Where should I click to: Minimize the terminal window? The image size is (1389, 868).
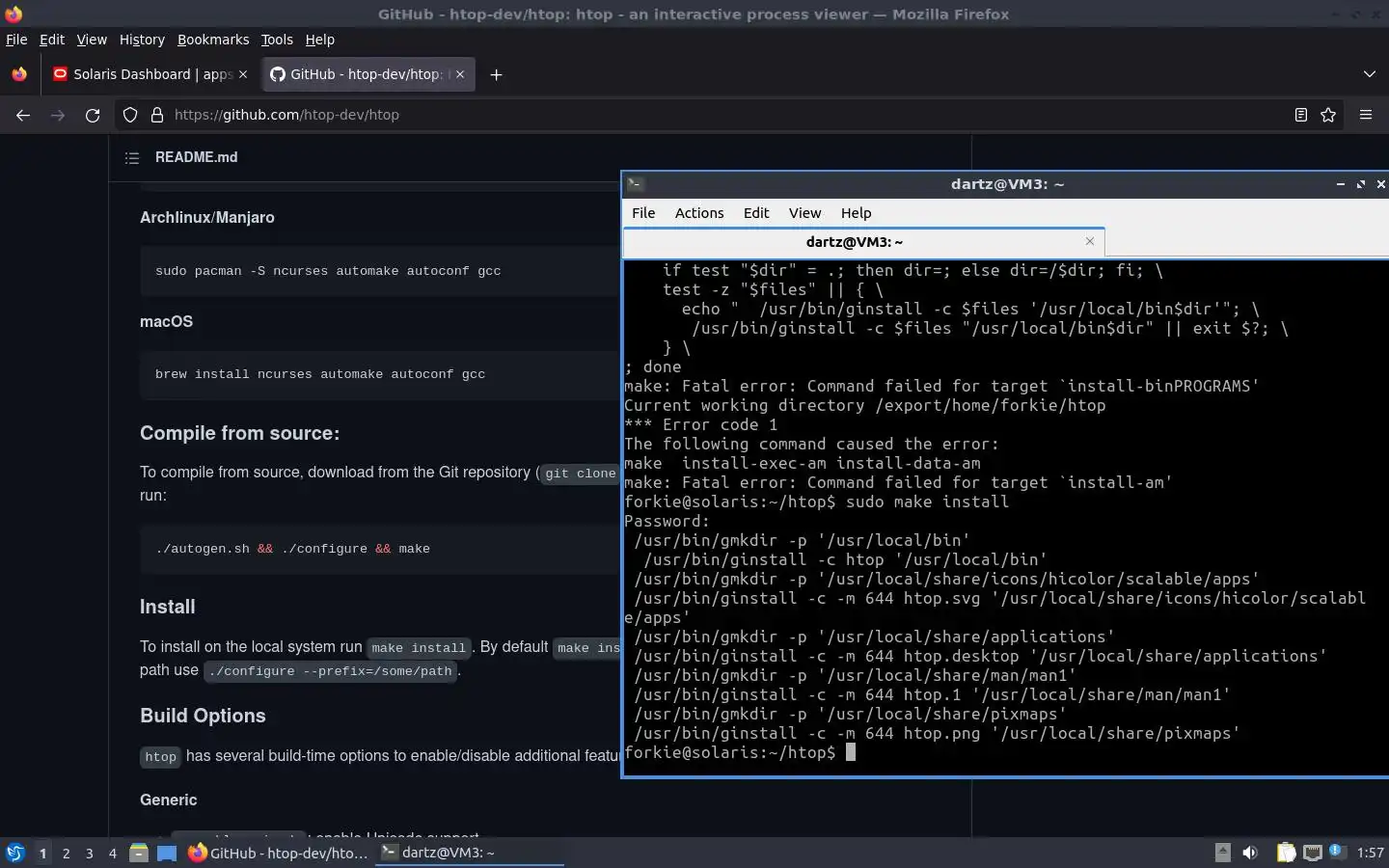coord(1340,184)
